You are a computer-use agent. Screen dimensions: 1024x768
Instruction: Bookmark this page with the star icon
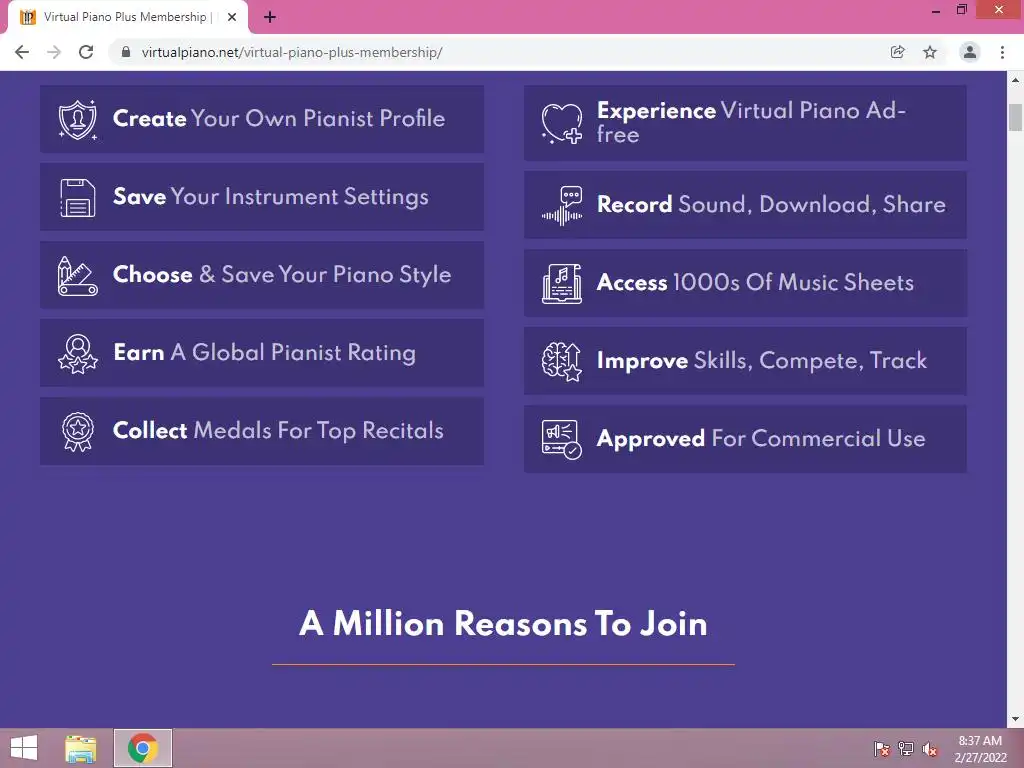point(930,52)
